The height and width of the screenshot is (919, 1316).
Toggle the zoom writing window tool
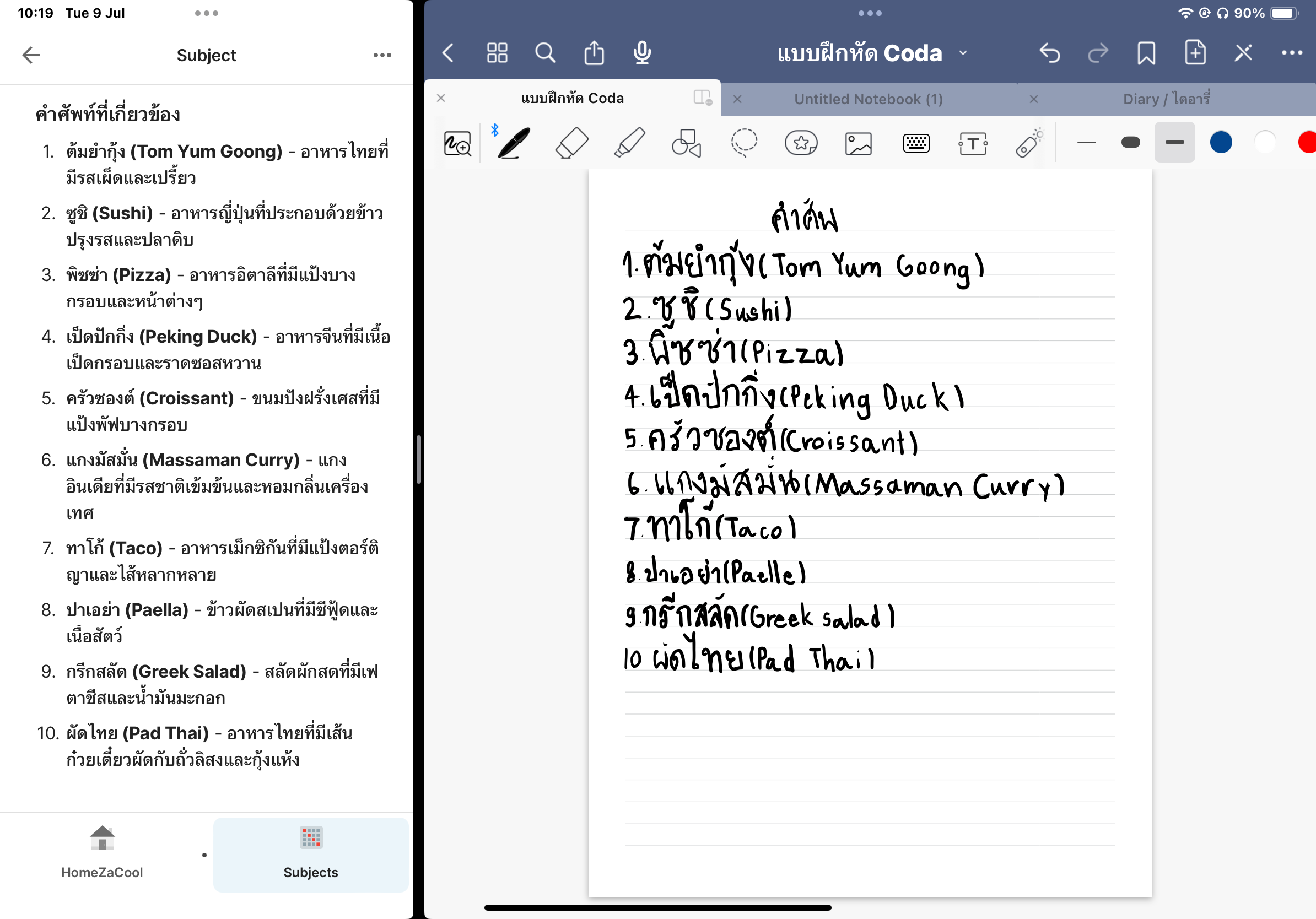pyautogui.click(x=457, y=143)
